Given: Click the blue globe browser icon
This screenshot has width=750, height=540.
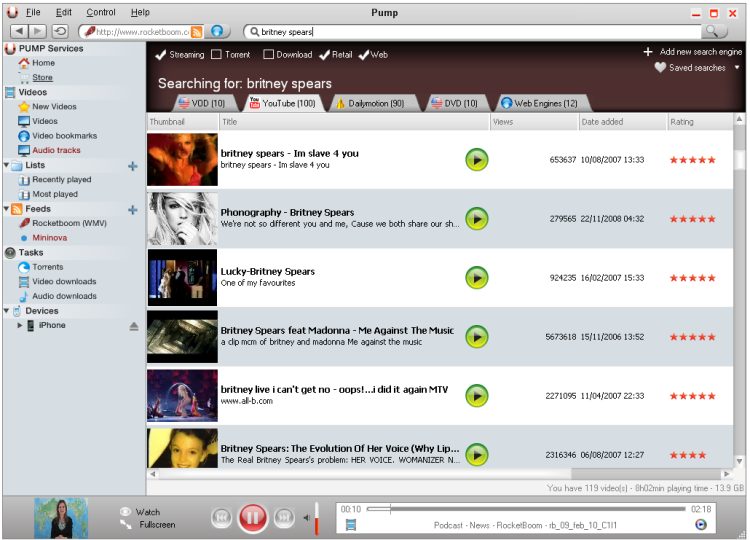Looking at the screenshot, I should (217, 32).
